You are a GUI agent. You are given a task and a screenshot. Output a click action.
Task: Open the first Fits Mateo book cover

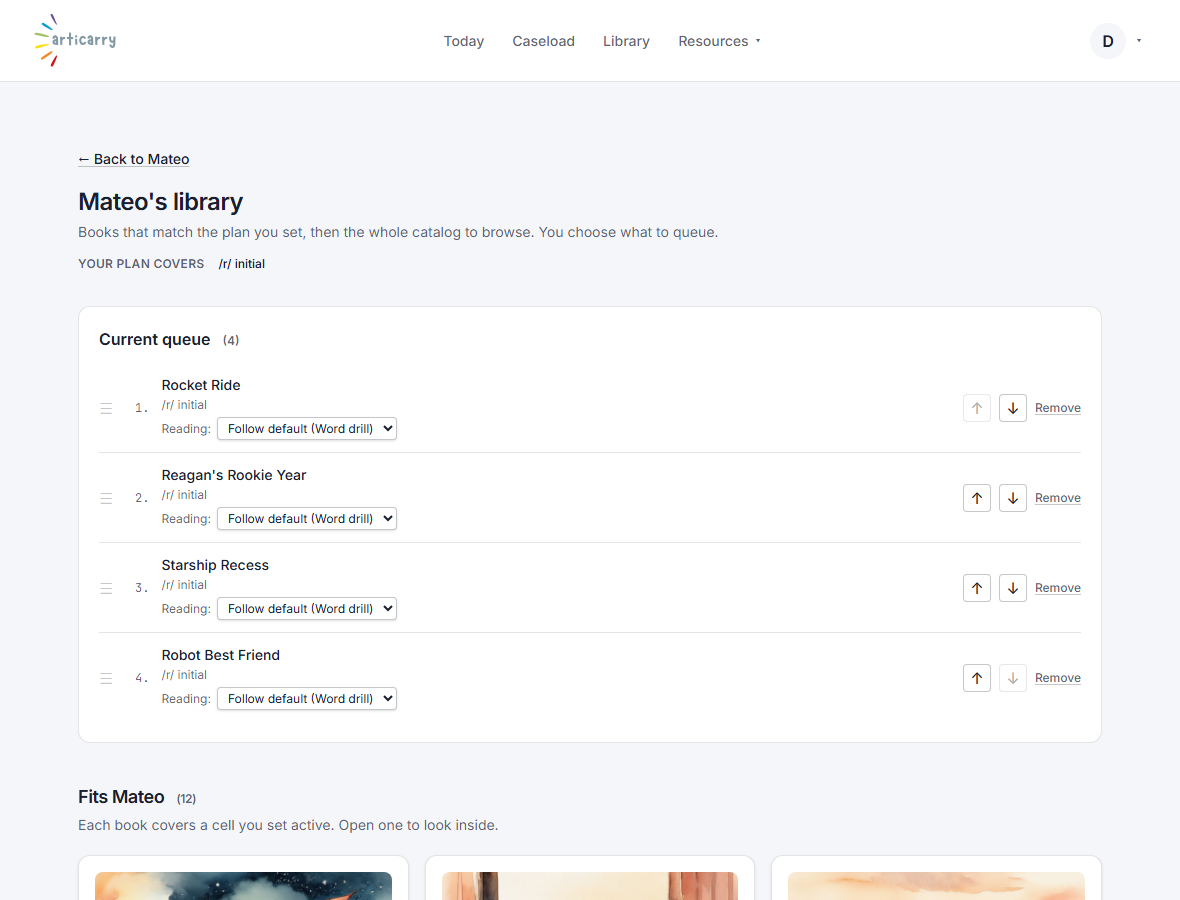click(243, 886)
